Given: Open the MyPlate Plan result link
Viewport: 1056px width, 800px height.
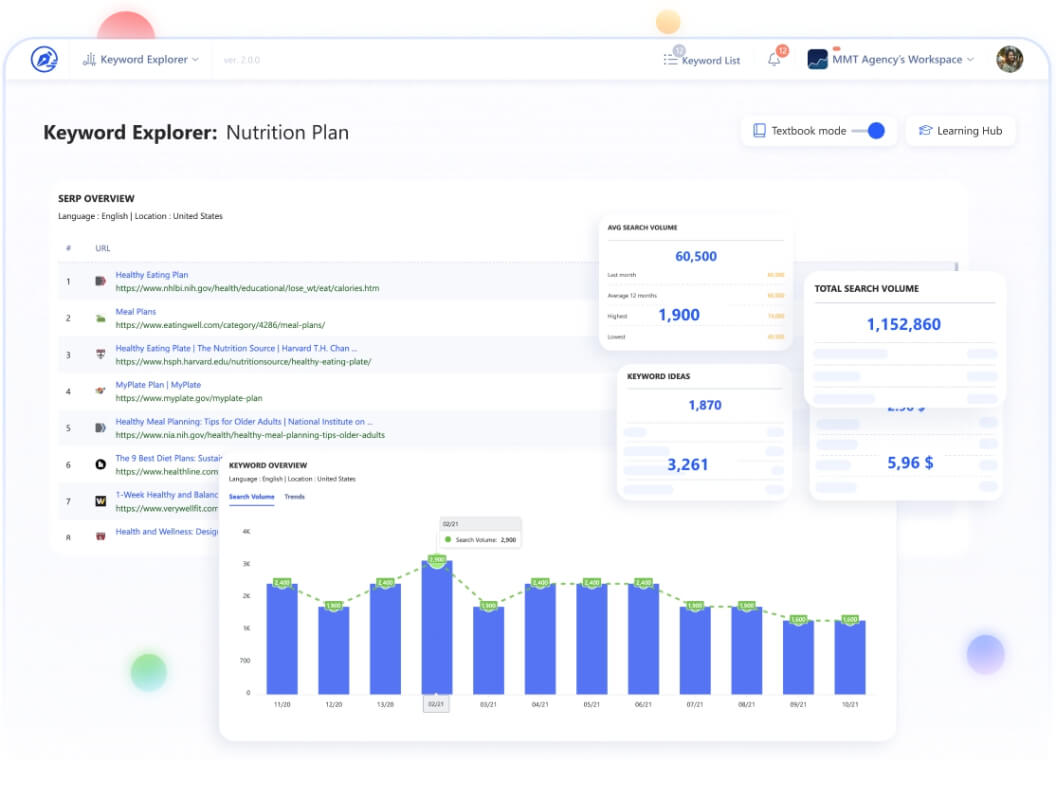Looking at the screenshot, I should click(158, 385).
